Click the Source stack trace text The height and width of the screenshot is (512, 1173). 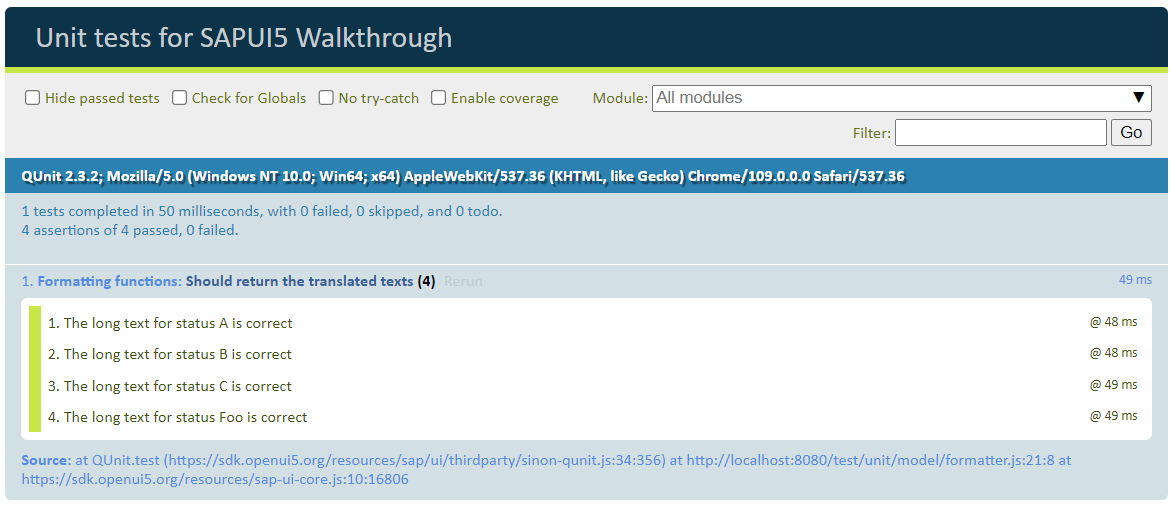pos(546,469)
